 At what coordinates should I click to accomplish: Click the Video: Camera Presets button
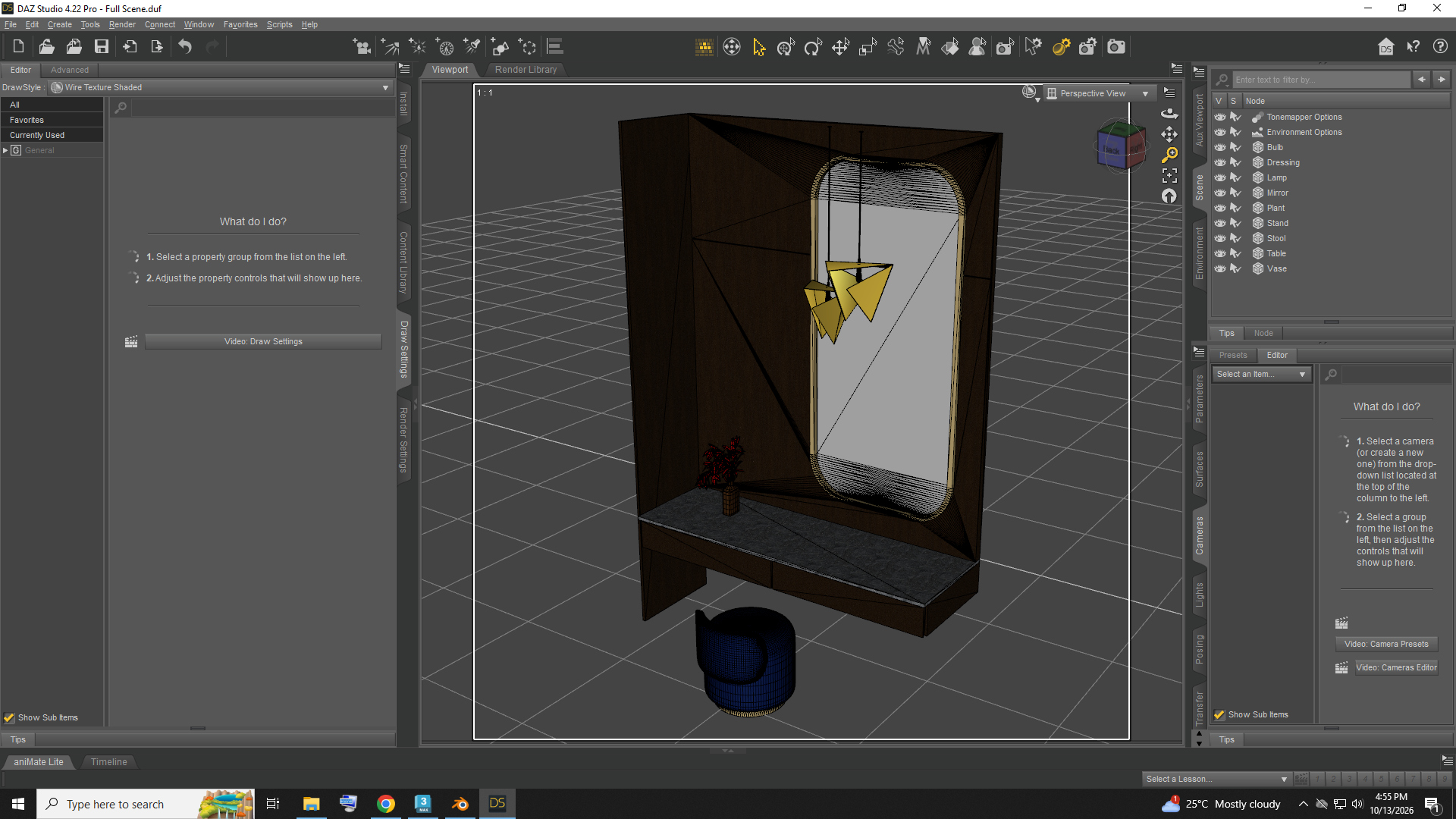coord(1386,644)
